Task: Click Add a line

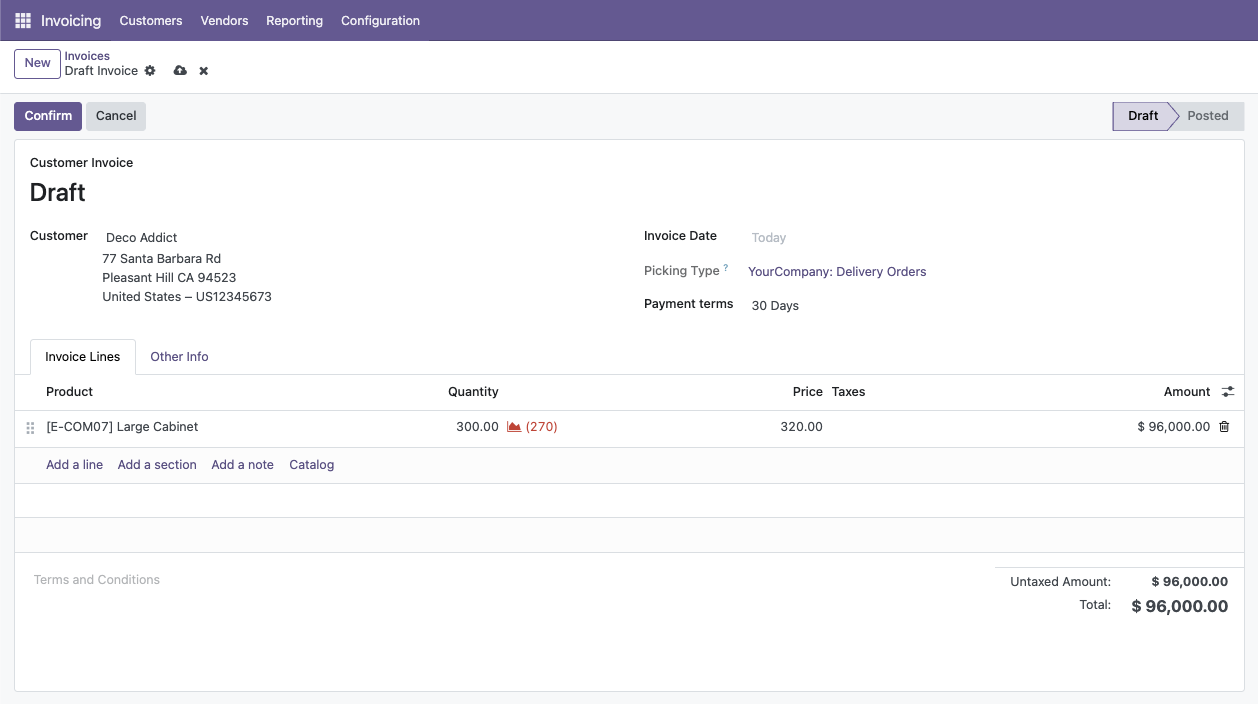Action: 75,465
